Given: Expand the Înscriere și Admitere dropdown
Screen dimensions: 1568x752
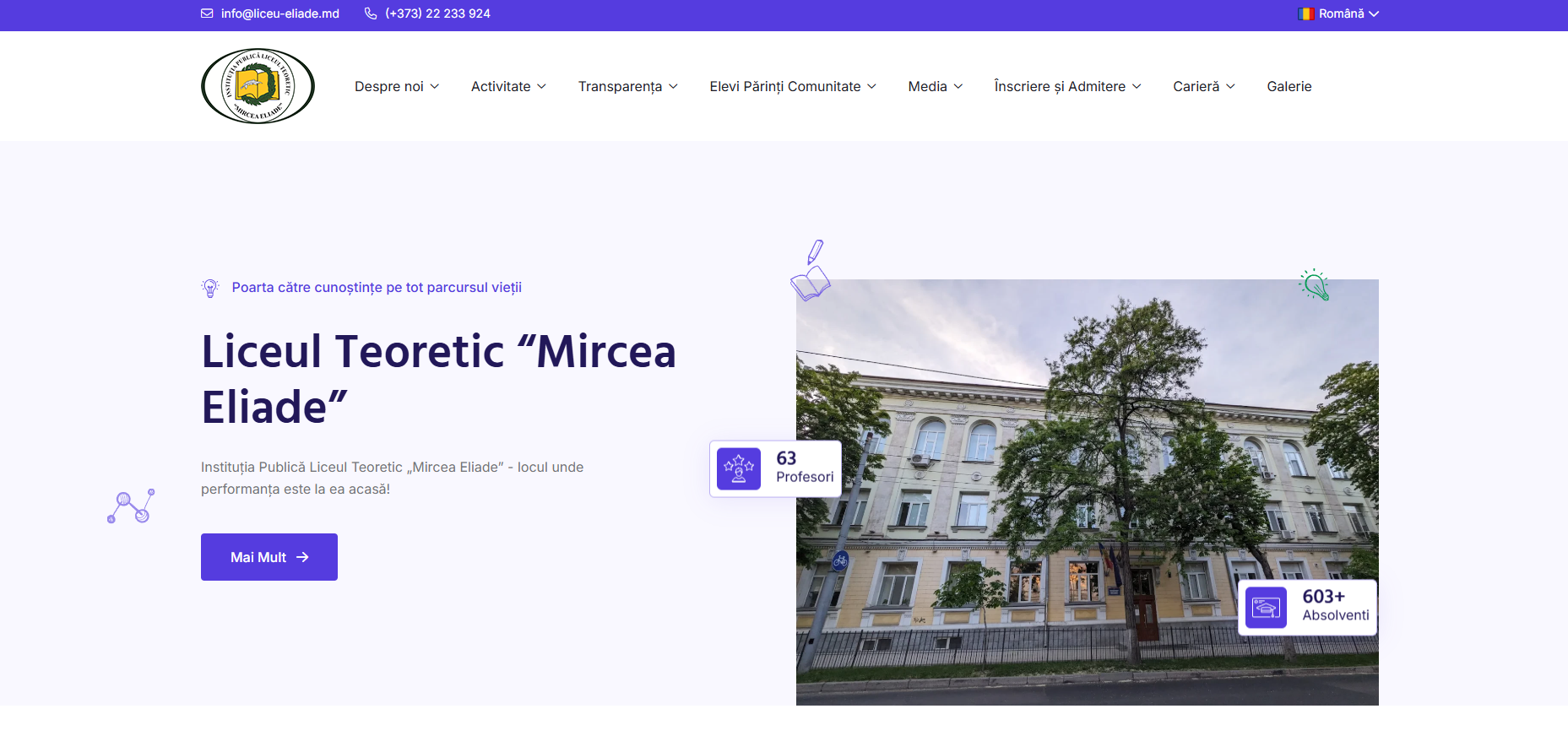Looking at the screenshot, I should point(1067,86).
